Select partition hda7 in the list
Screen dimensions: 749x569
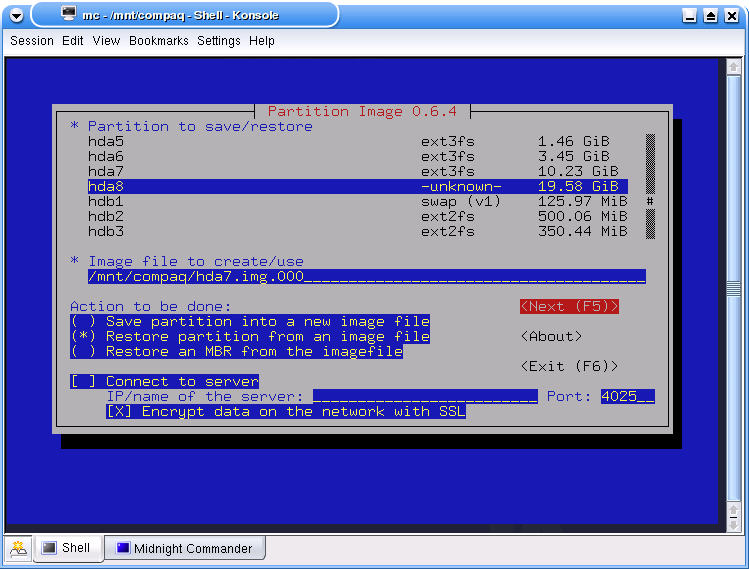(x=358, y=171)
